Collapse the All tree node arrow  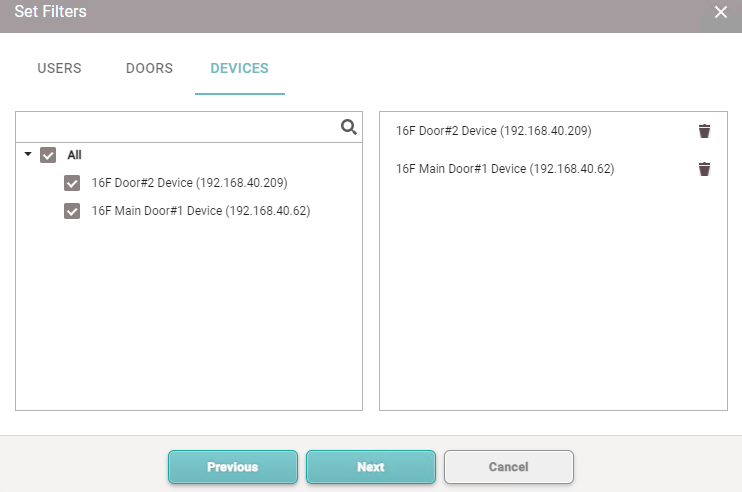[28, 154]
